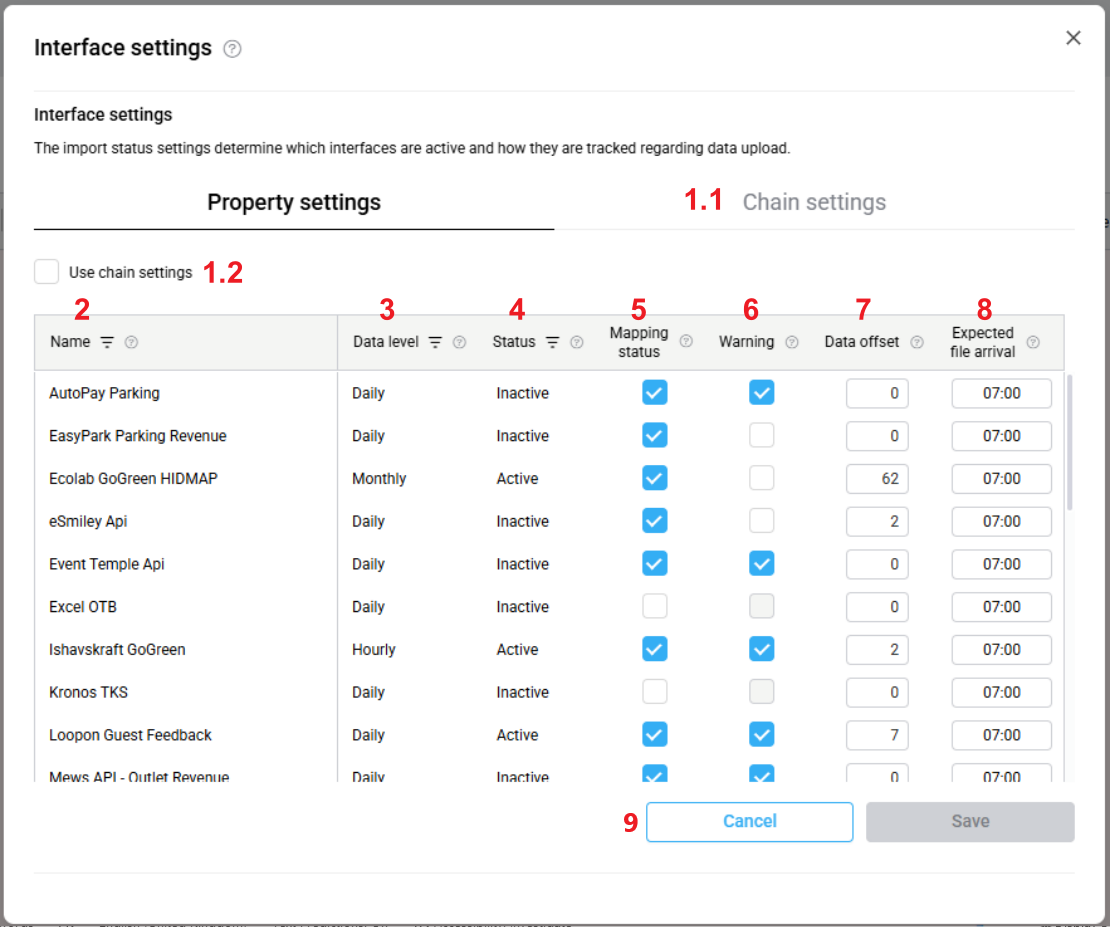Open the Status column filter icon
This screenshot has height=927, width=1110.
coord(553,342)
